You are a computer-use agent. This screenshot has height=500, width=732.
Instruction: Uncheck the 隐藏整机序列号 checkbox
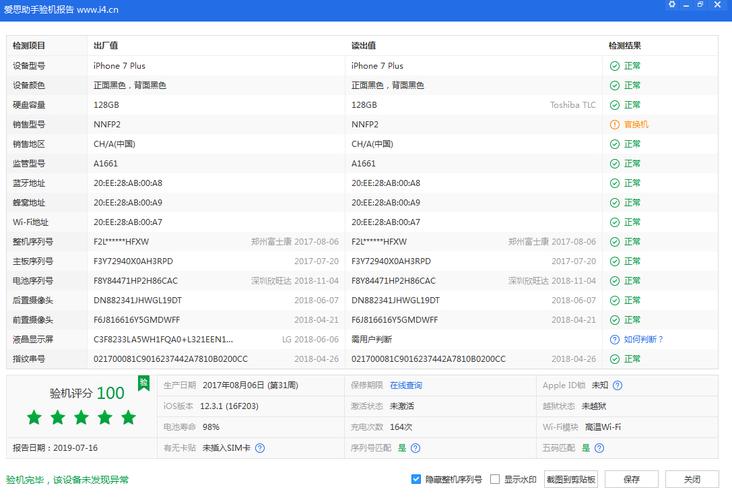pos(416,479)
